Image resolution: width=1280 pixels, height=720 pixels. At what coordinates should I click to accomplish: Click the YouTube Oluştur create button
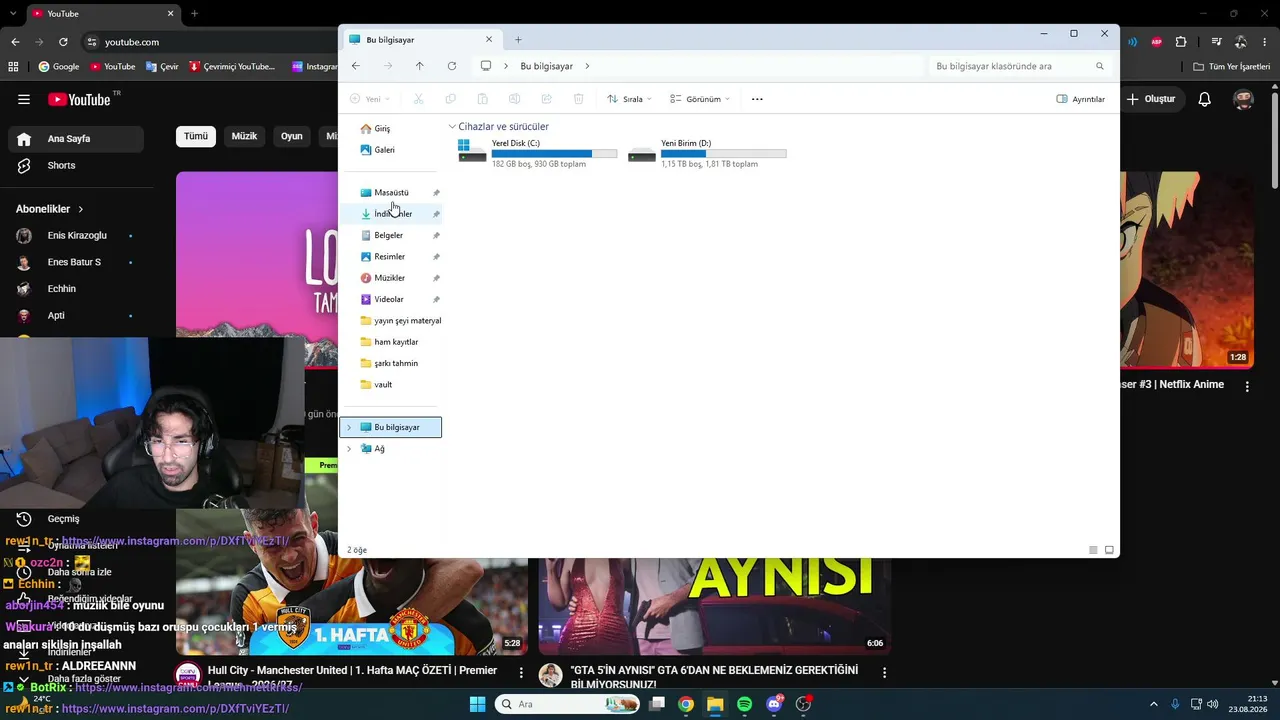coord(1150,99)
